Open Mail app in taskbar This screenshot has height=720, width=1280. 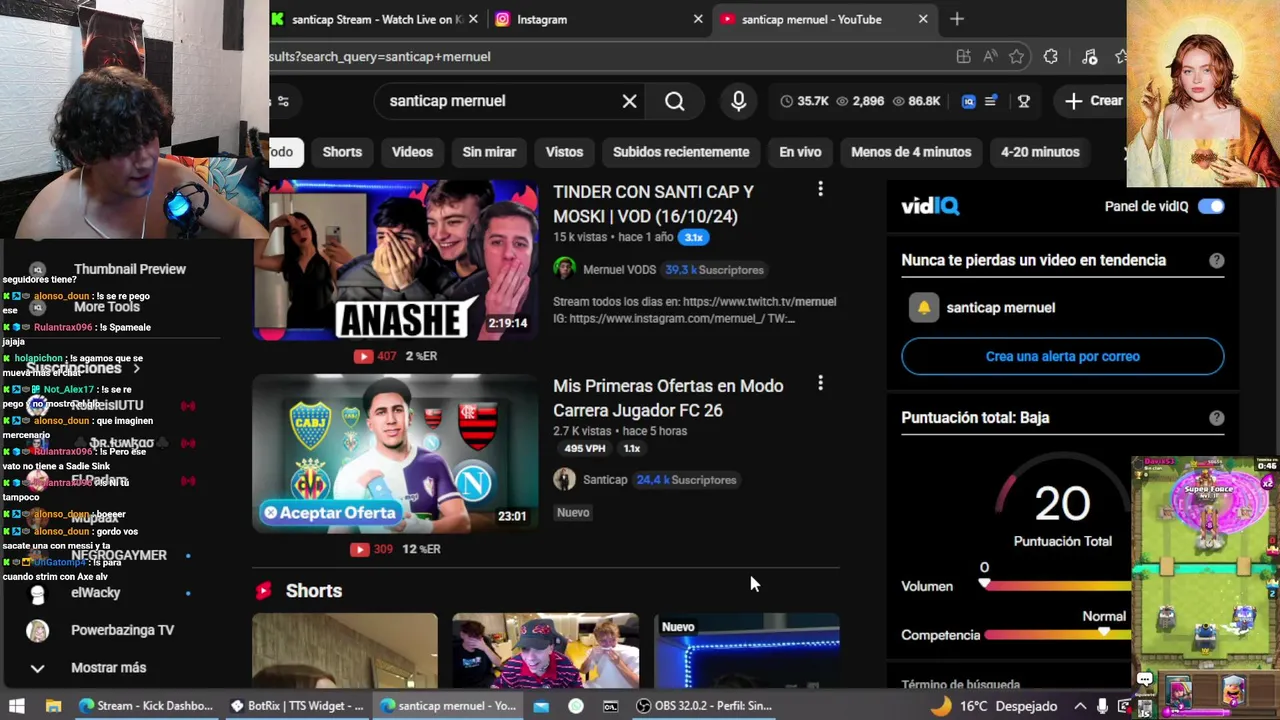point(541,706)
